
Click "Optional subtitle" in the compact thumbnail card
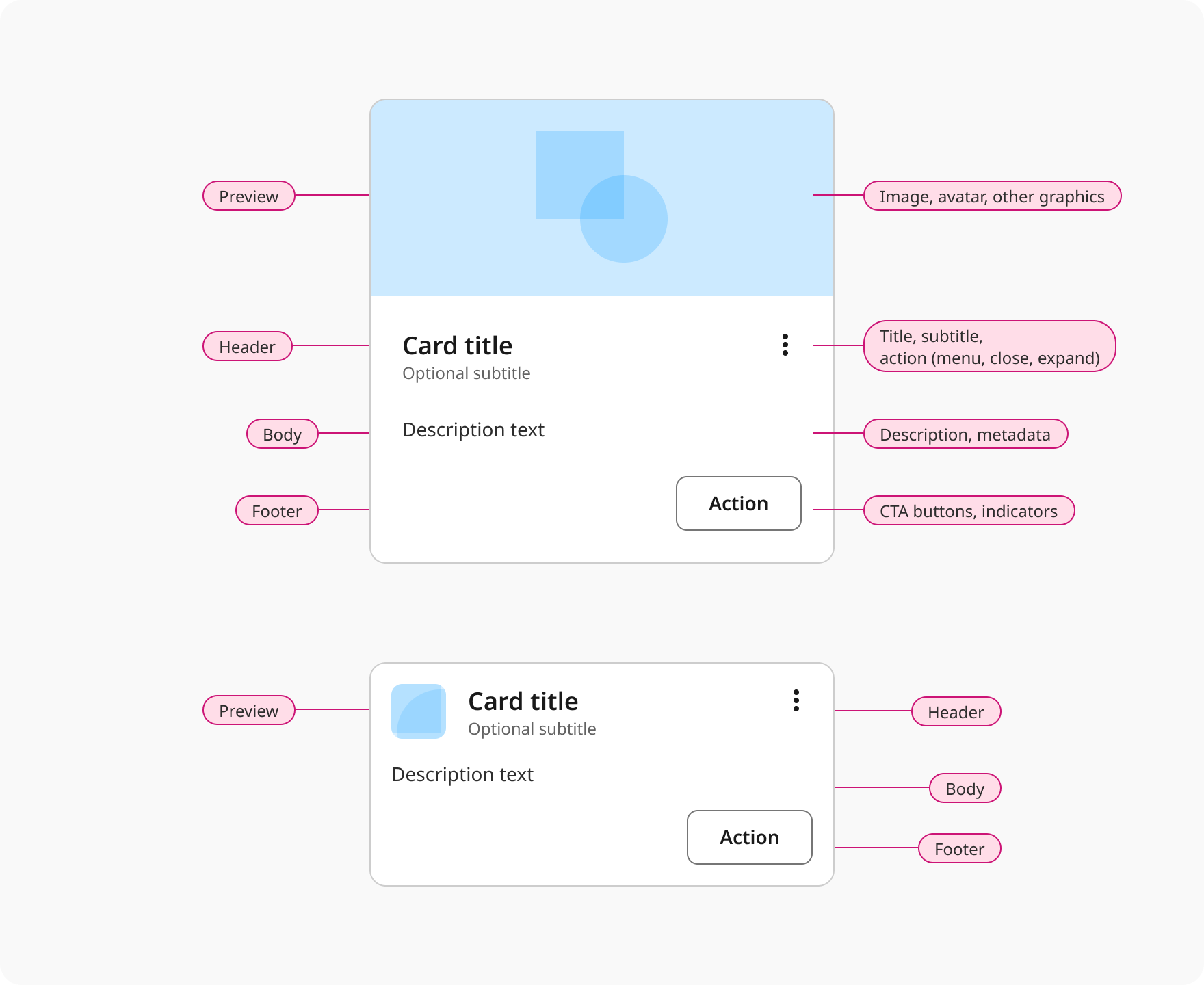(532, 729)
